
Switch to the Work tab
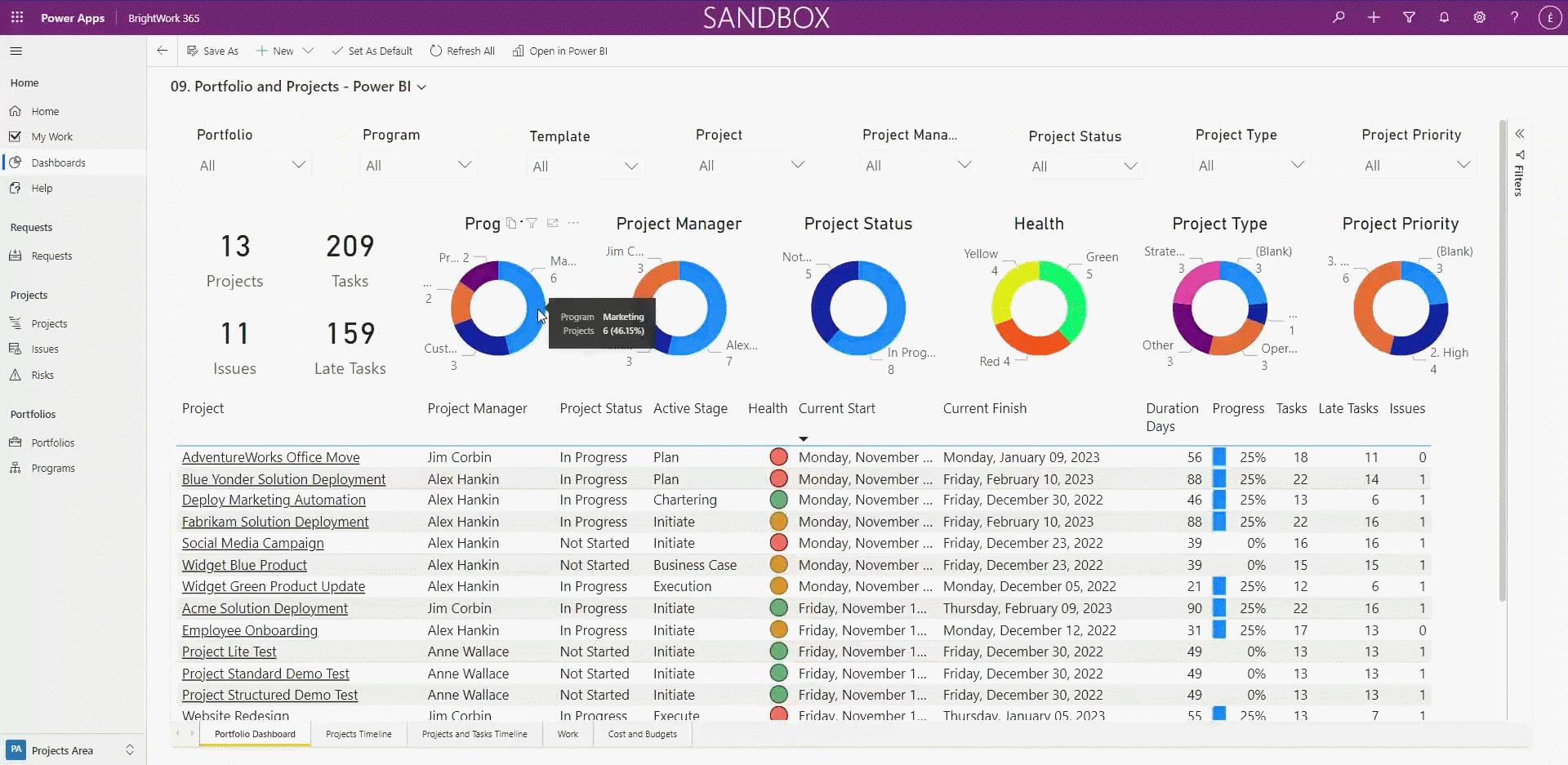tap(568, 734)
